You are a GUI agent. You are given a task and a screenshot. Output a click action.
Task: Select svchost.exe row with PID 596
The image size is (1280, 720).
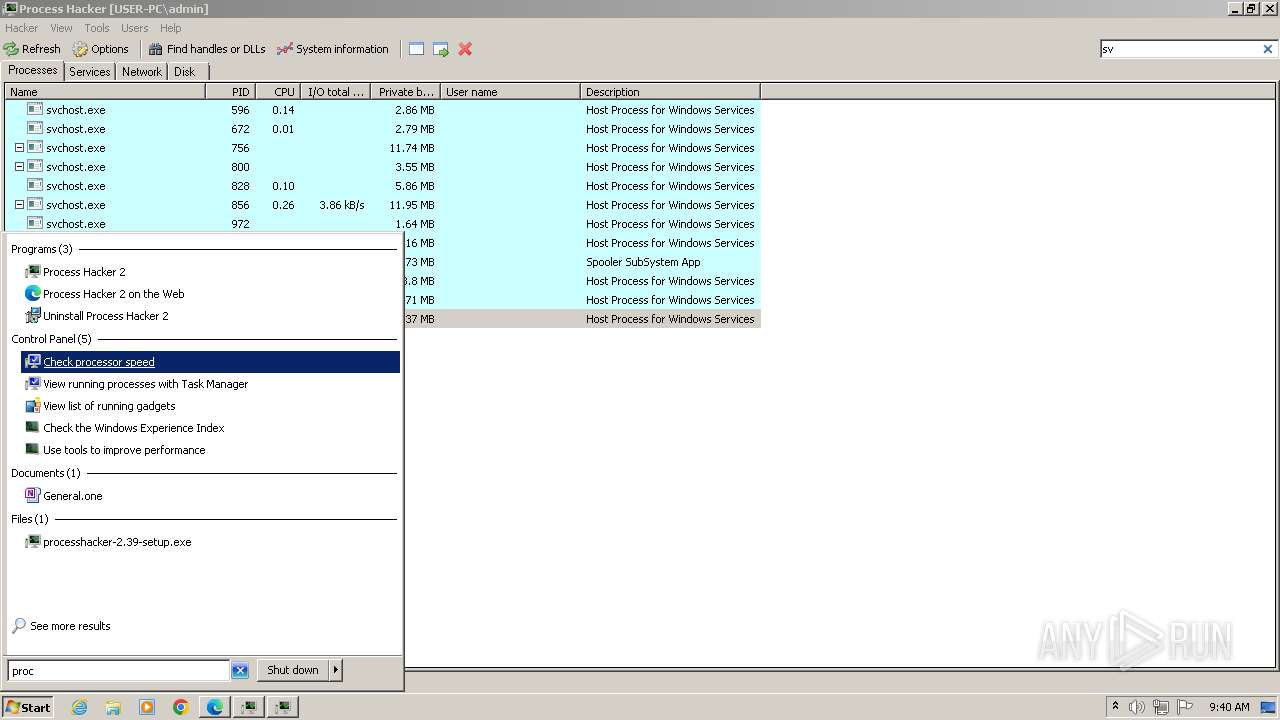click(383, 110)
